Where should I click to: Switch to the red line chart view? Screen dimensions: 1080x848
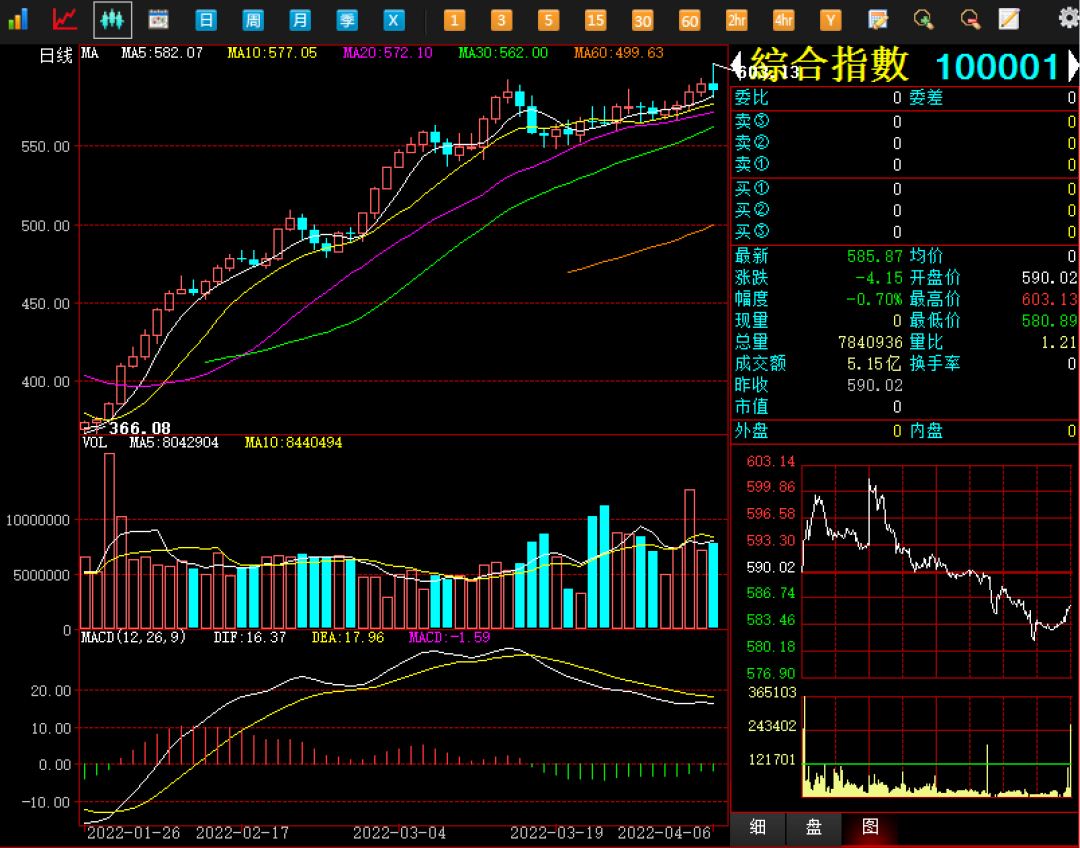click(x=65, y=19)
